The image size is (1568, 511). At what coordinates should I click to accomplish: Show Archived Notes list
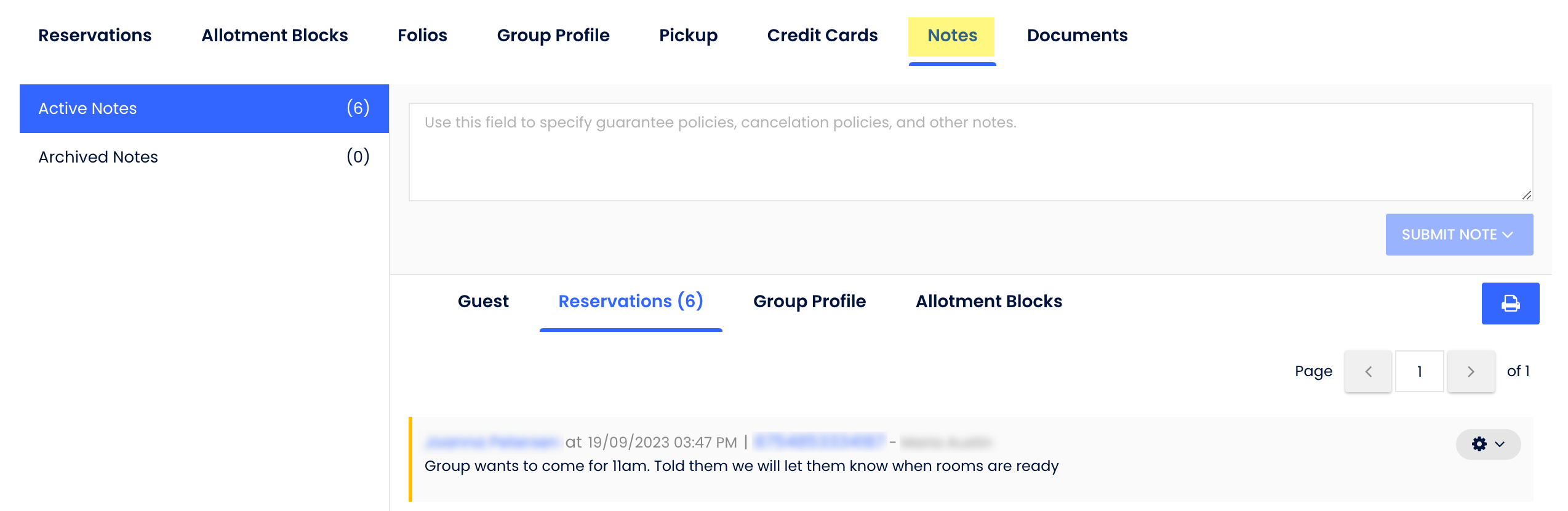tap(204, 157)
